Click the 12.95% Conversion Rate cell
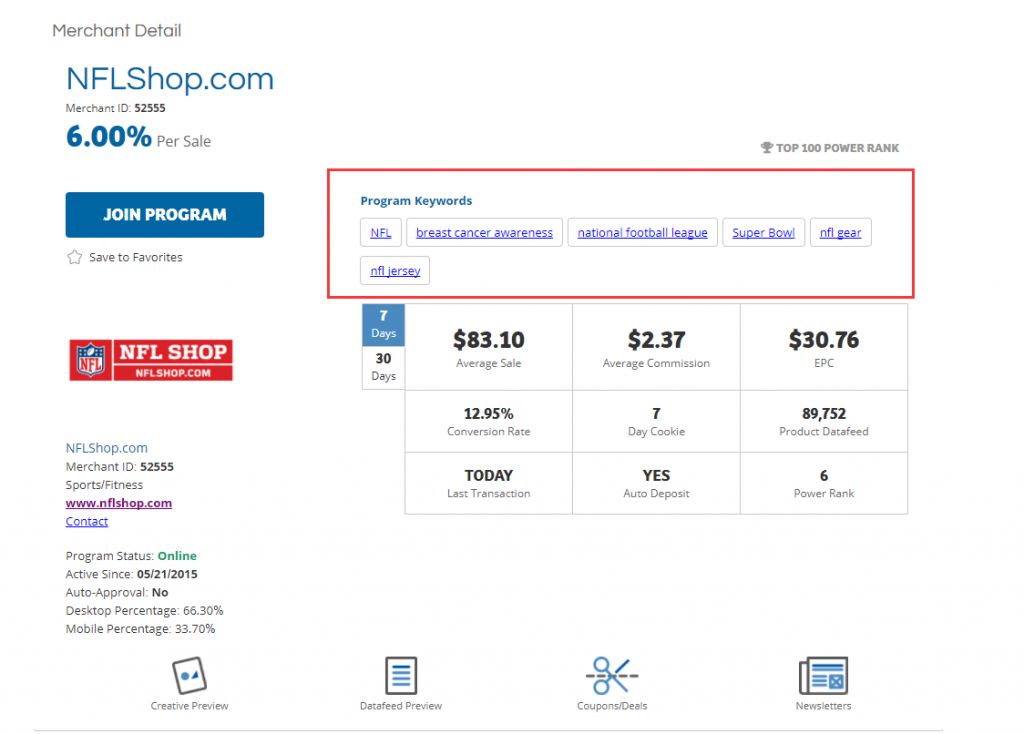 [488, 421]
